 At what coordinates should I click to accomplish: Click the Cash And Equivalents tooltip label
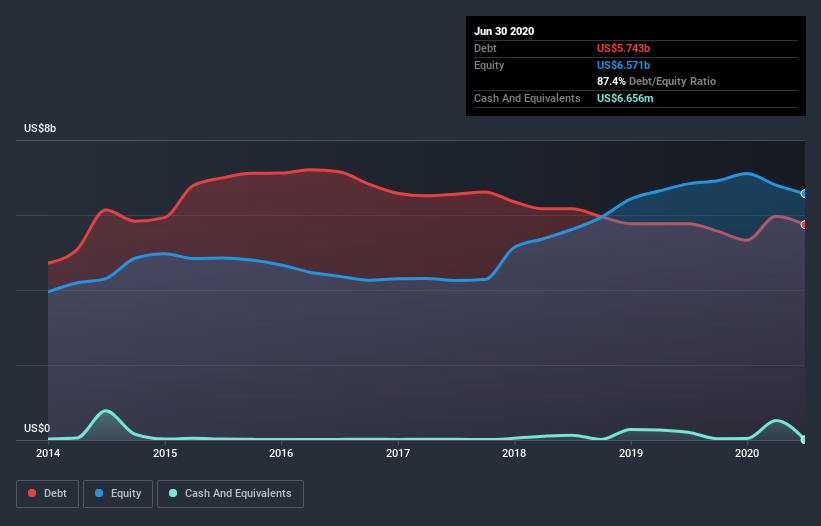(527, 98)
